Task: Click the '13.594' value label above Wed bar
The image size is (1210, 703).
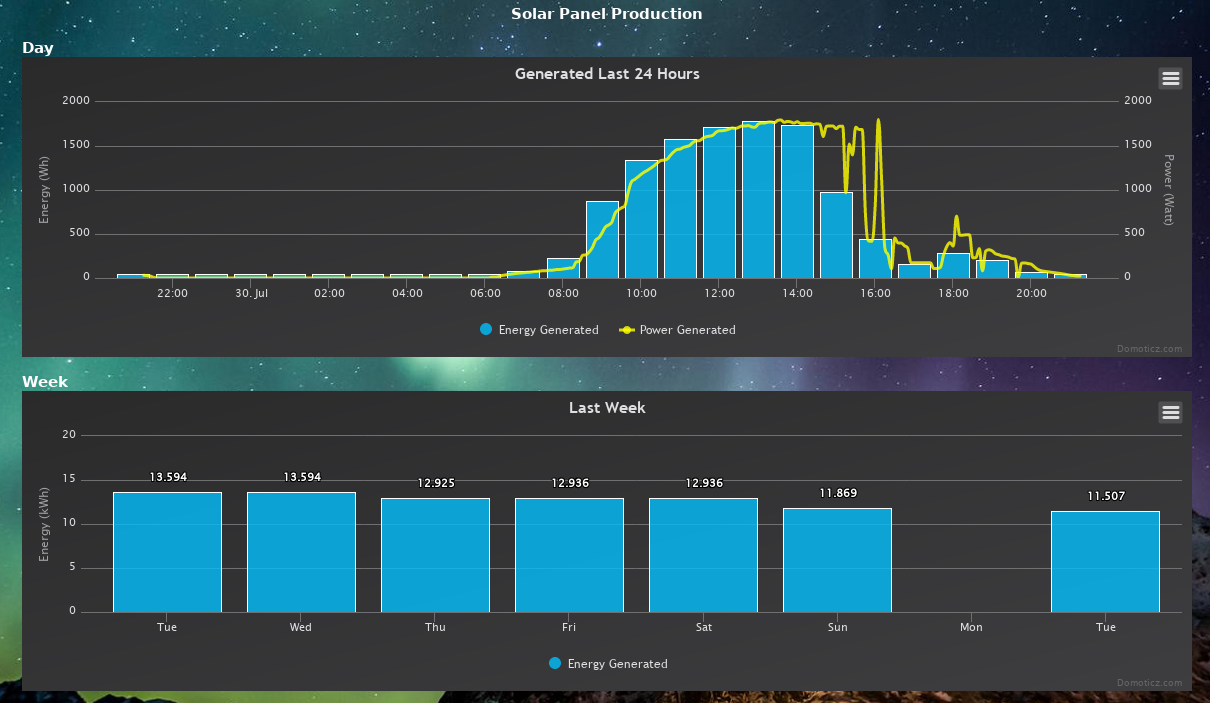Action: click(301, 478)
